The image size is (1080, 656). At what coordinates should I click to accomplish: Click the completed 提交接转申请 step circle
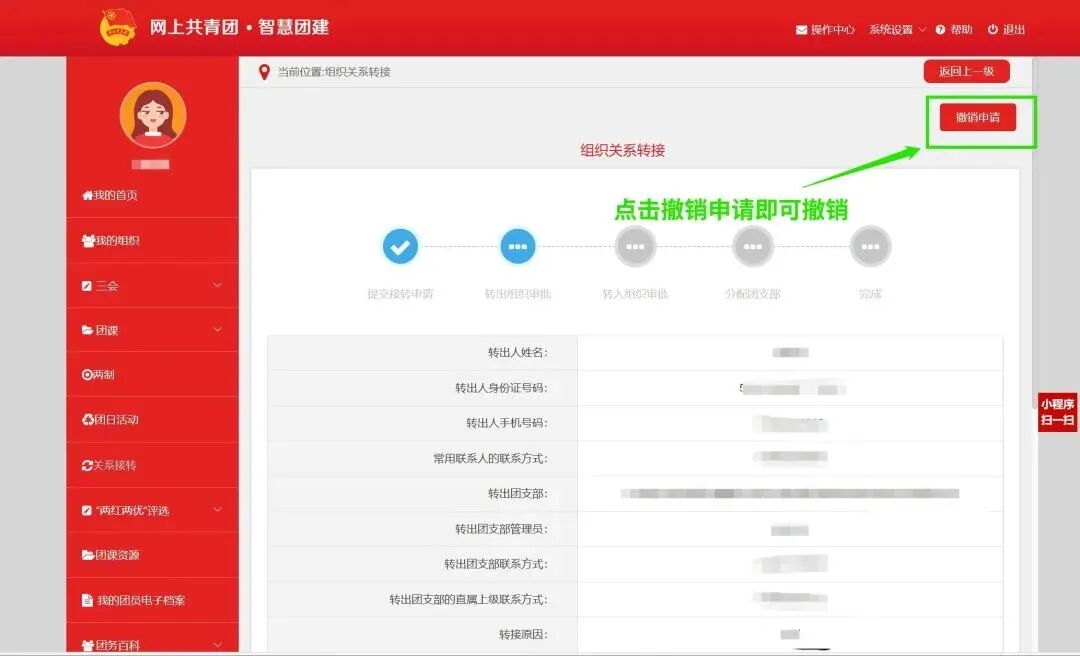click(x=400, y=247)
